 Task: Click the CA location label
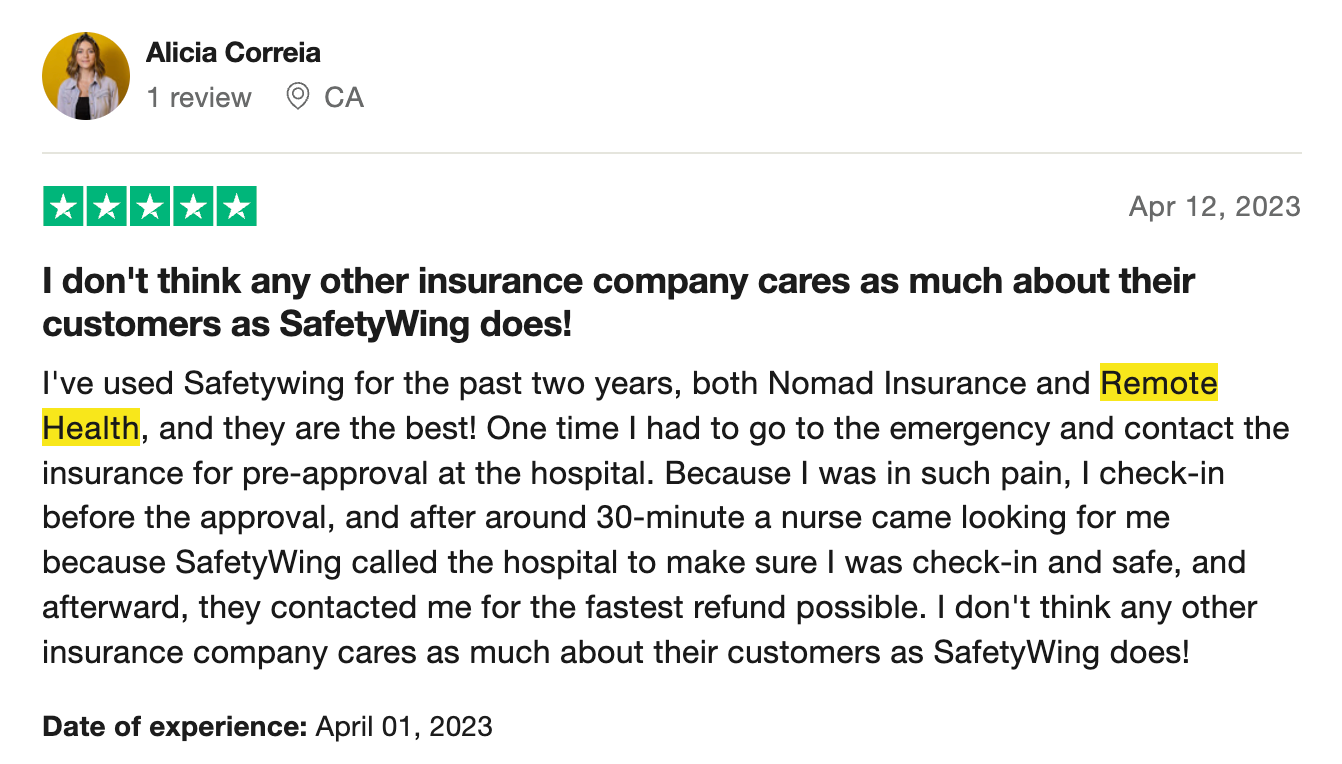click(344, 98)
